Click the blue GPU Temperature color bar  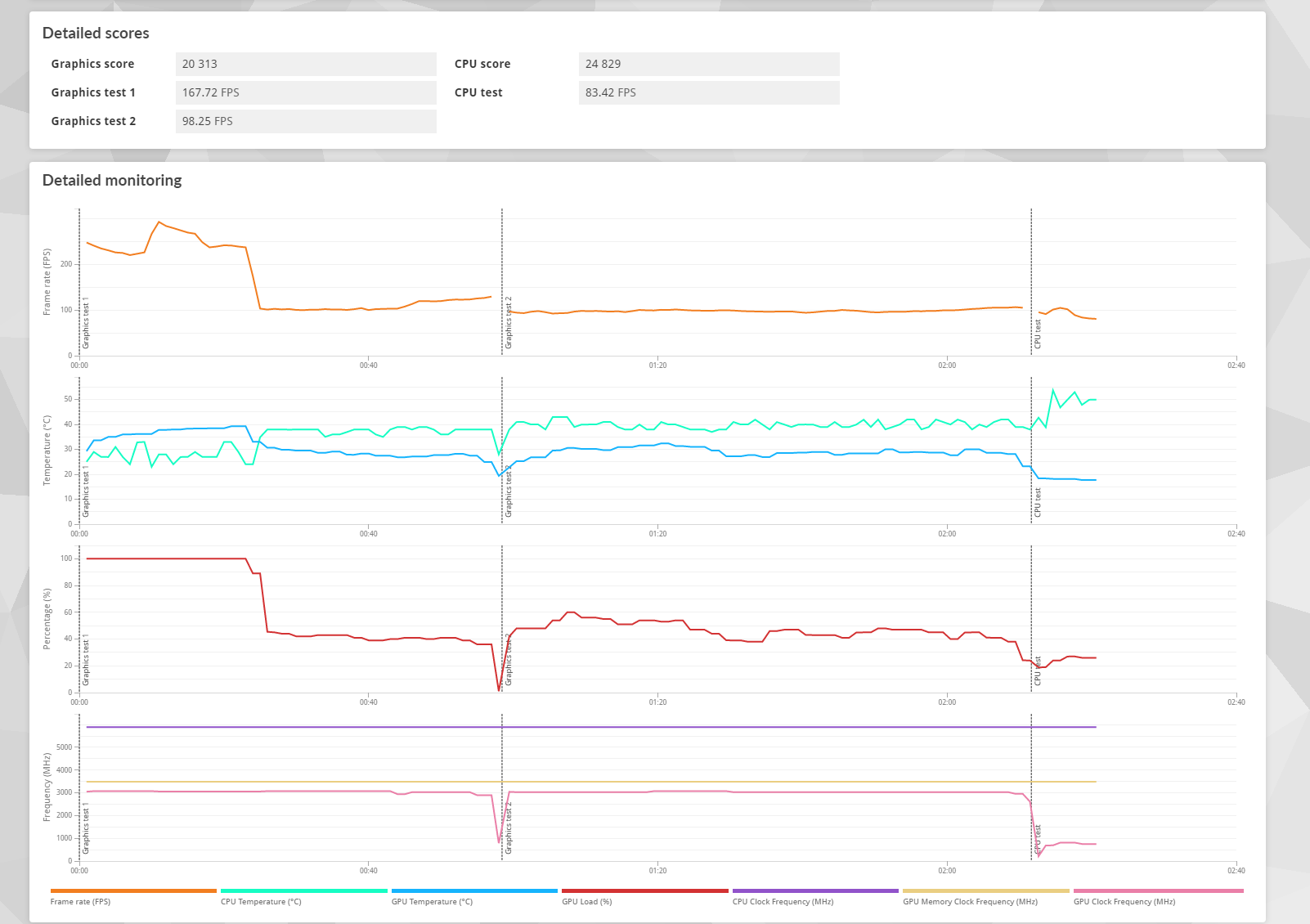pos(474,891)
